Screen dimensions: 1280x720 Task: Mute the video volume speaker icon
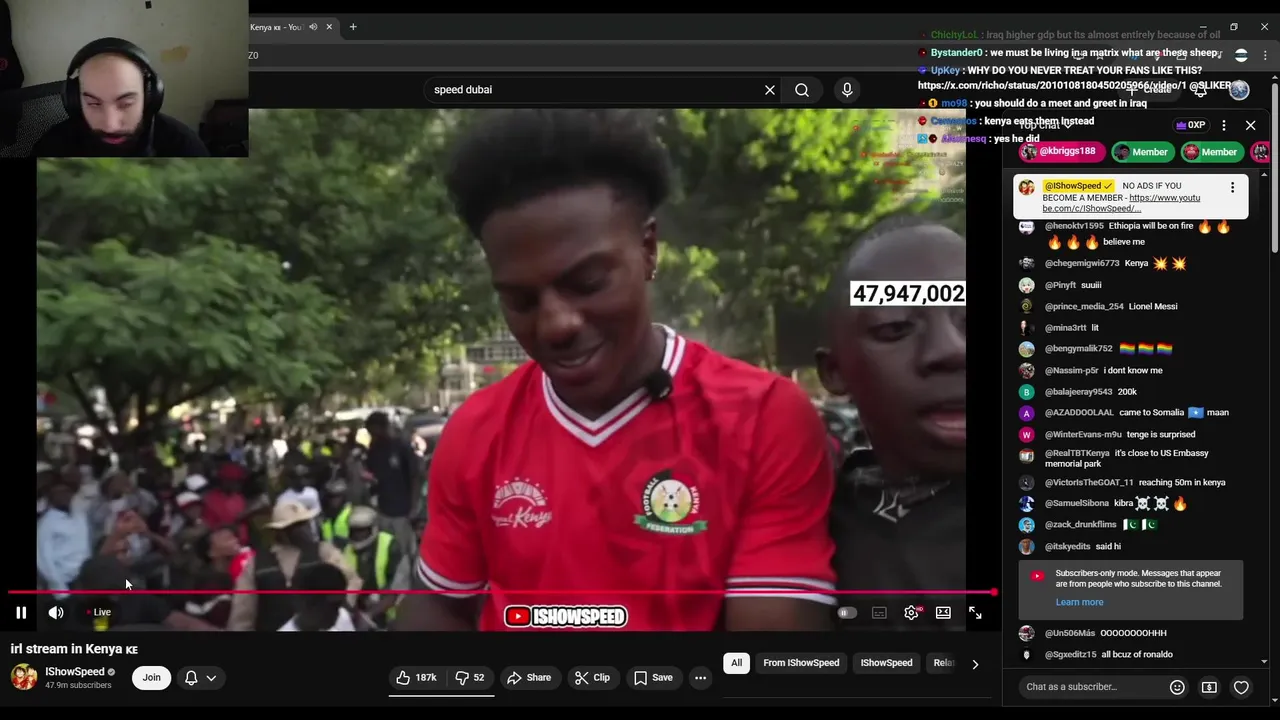56,613
